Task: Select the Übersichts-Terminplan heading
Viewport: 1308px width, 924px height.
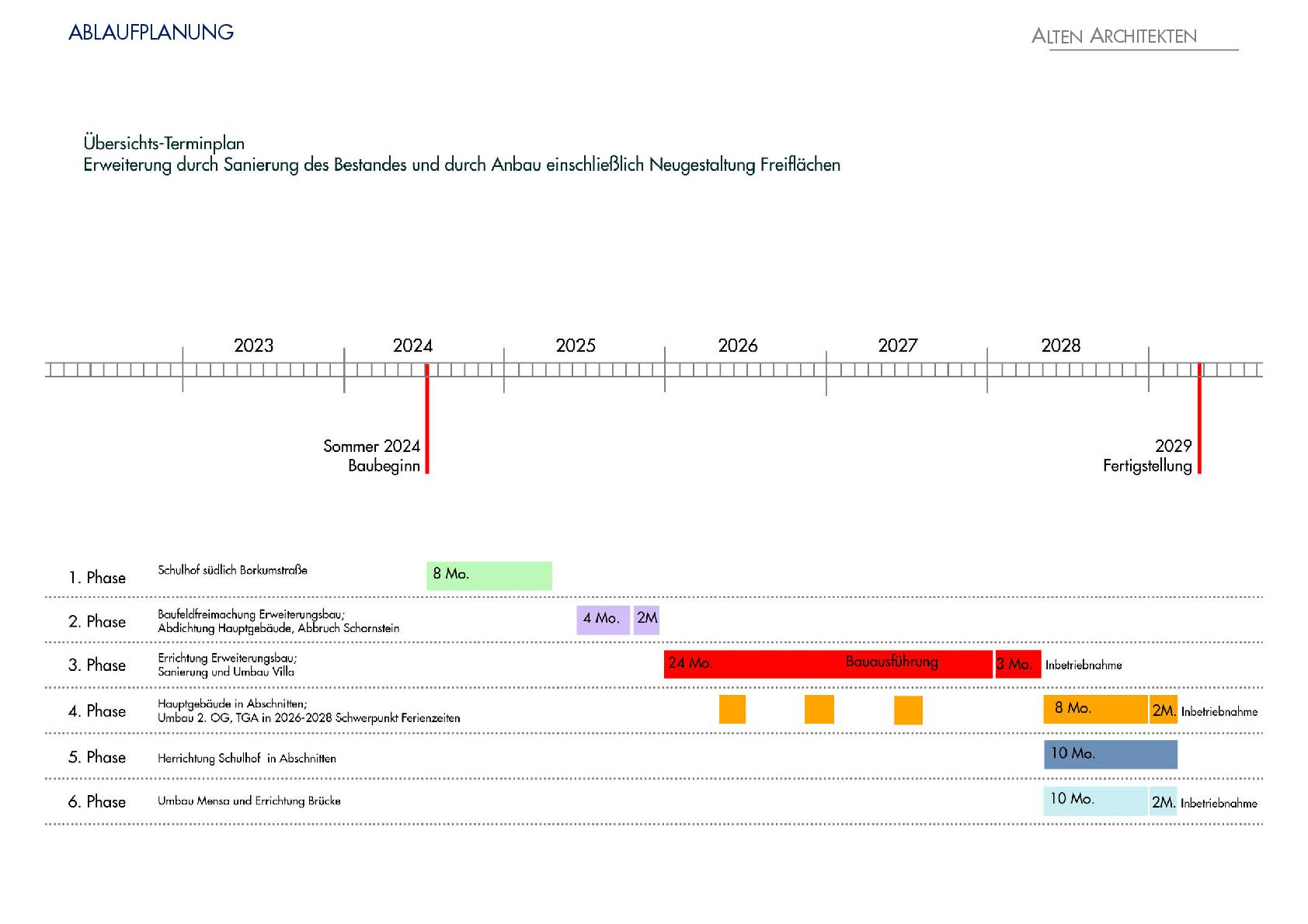Action: coord(164,143)
